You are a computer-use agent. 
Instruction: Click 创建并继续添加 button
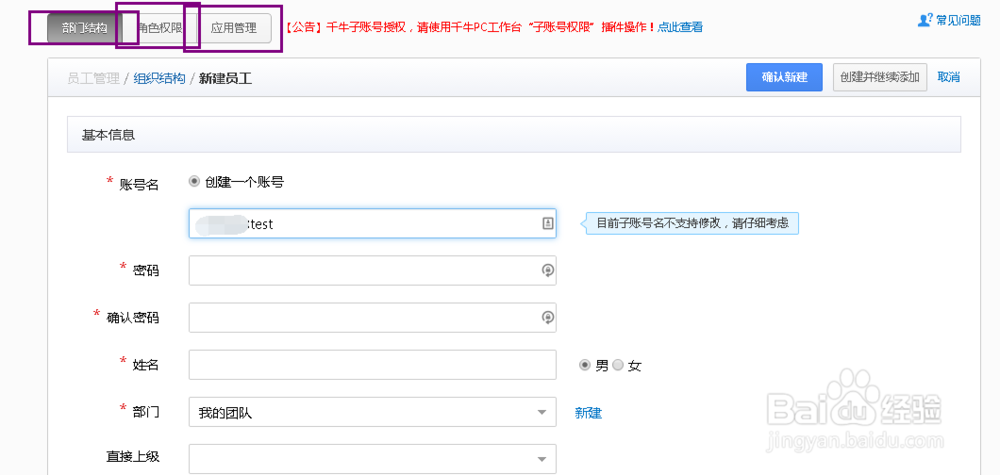point(879,77)
